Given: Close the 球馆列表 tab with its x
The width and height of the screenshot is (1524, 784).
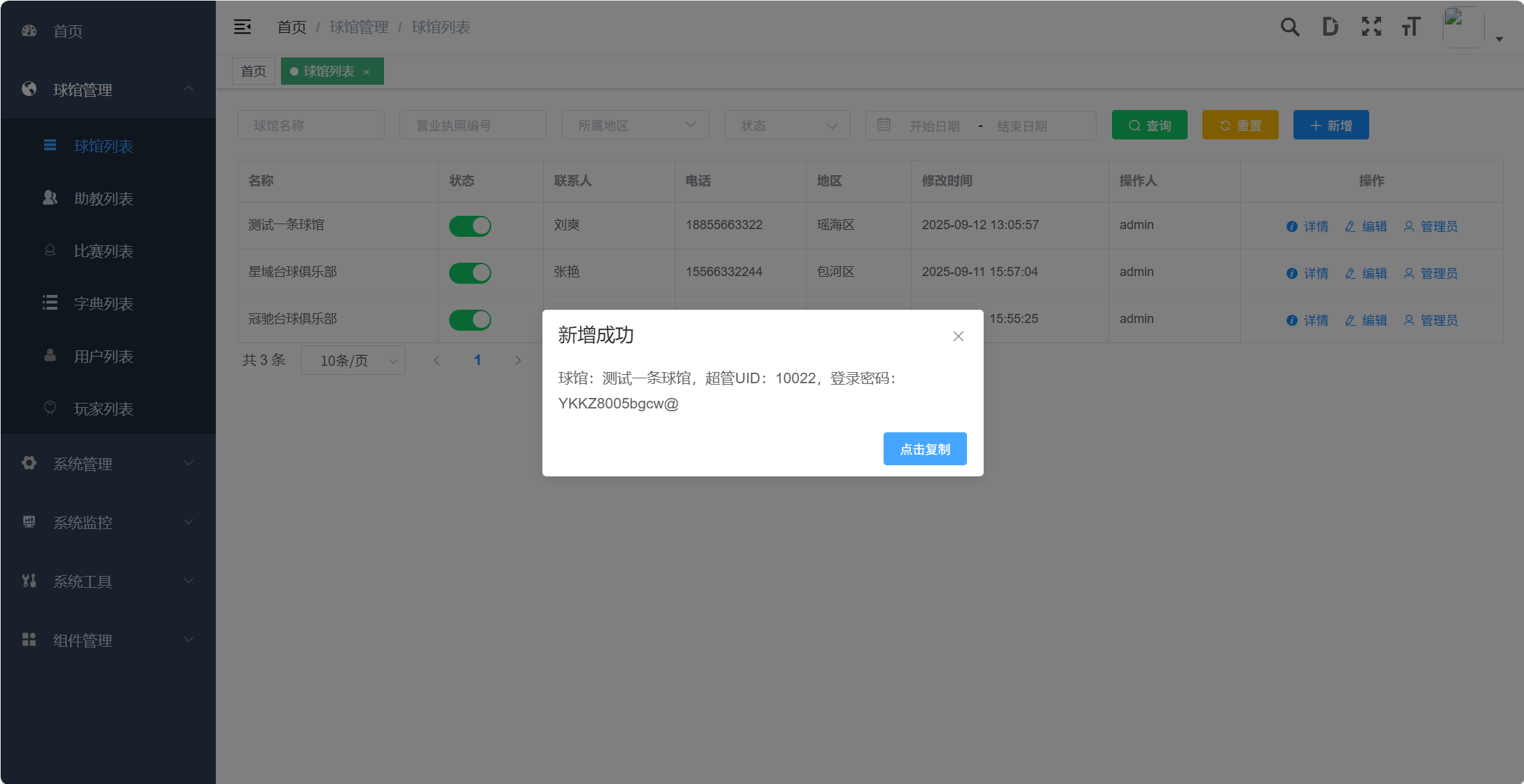Looking at the screenshot, I should pyautogui.click(x=366, y=72).
